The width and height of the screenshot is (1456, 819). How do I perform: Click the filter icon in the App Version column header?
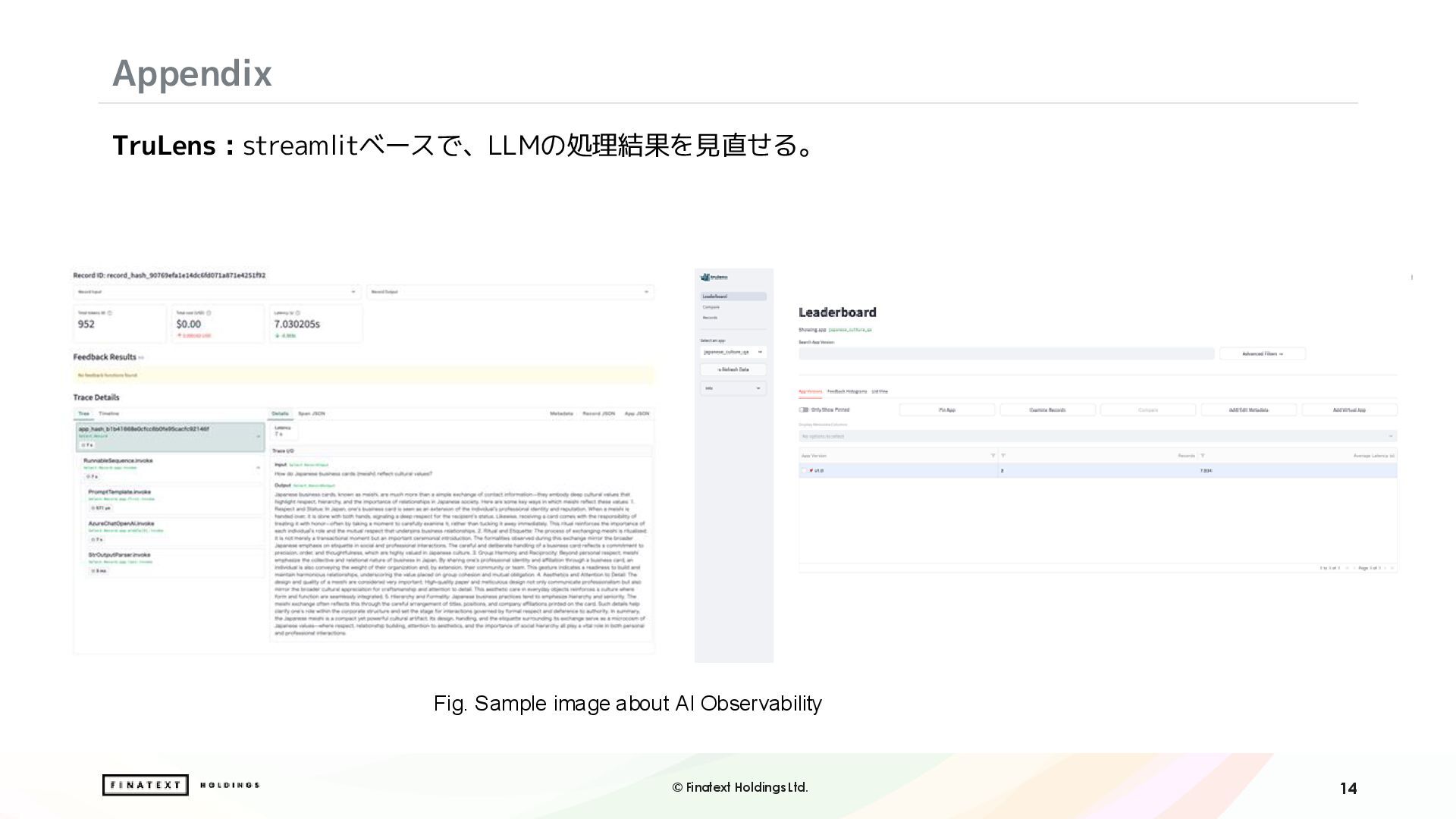993,456
